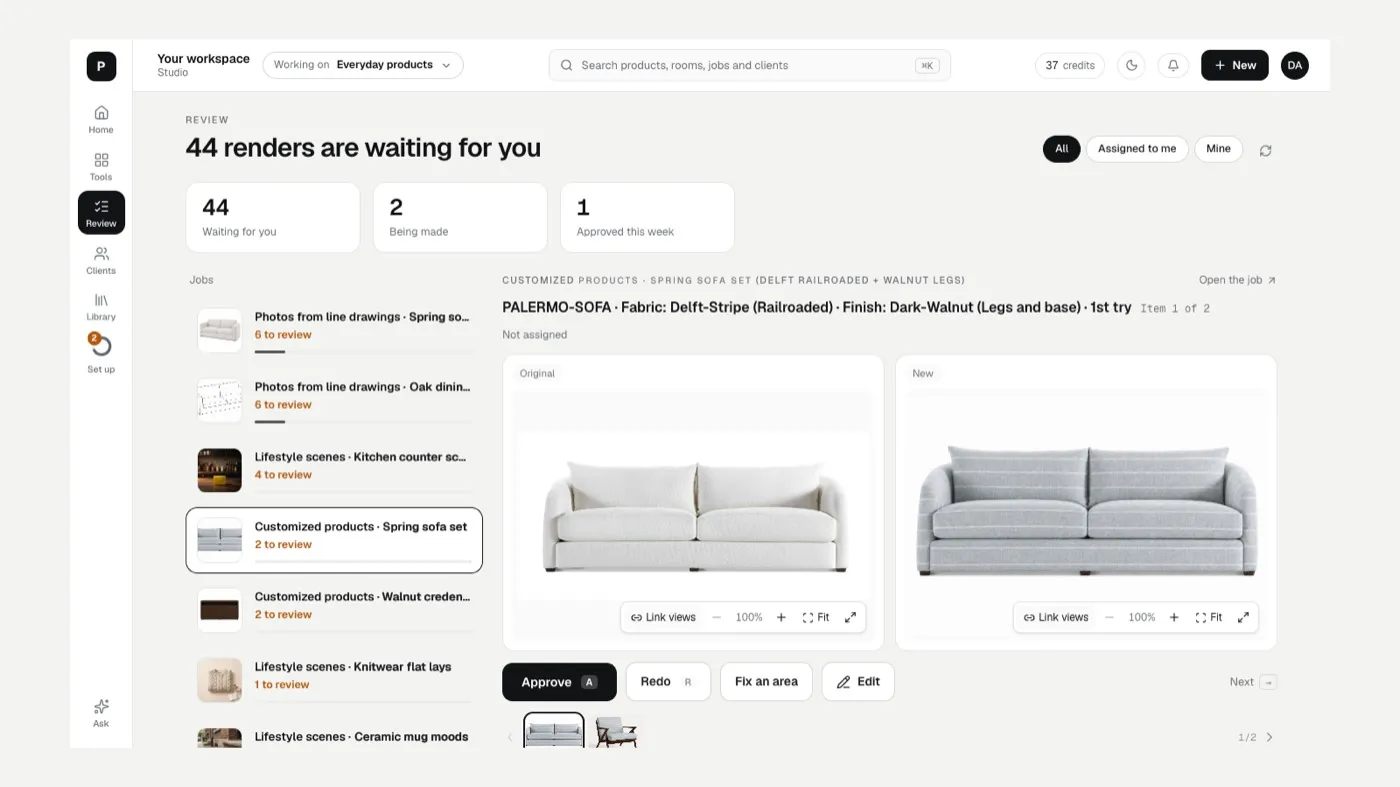Open the Oak dining line drawings job
Screen dimensions: 1400x787
(x=334, y=400)
